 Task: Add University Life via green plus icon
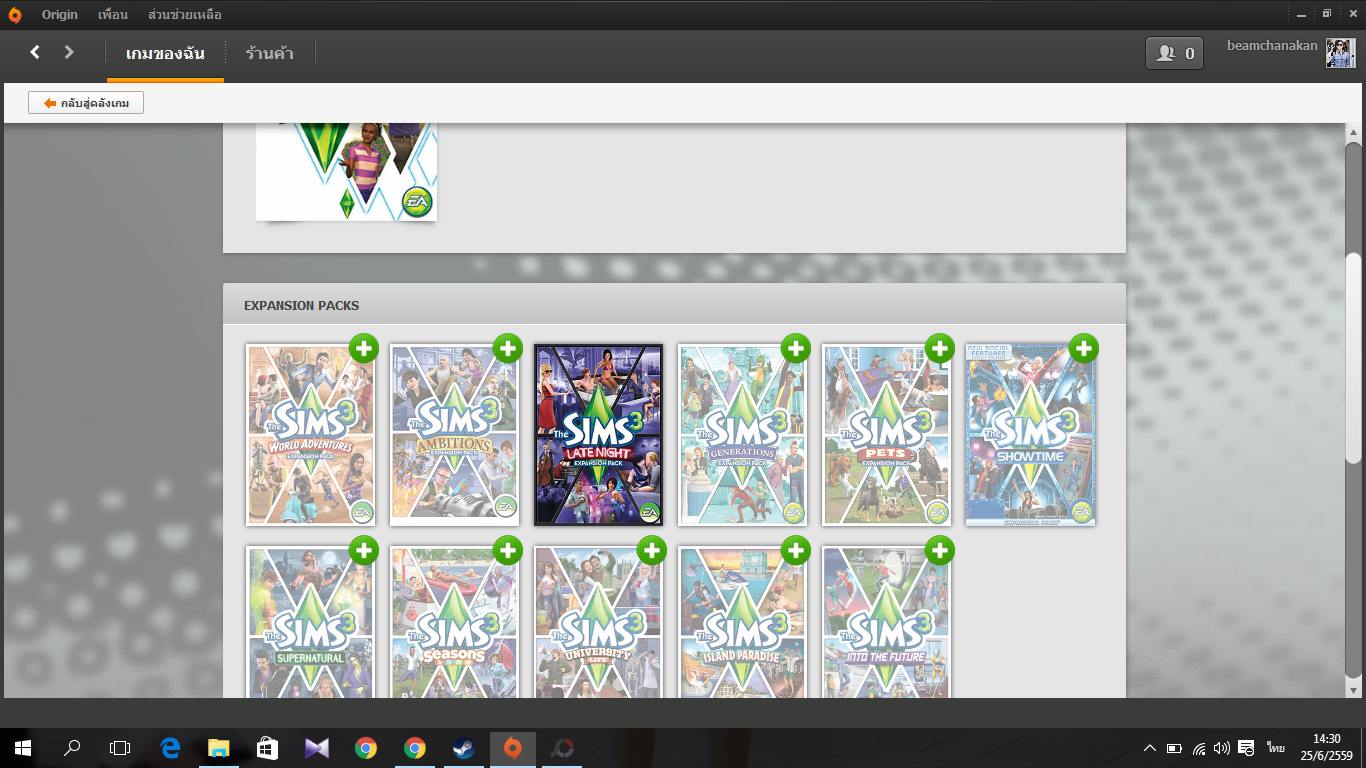pyautogui.click(x=652, y=550)
